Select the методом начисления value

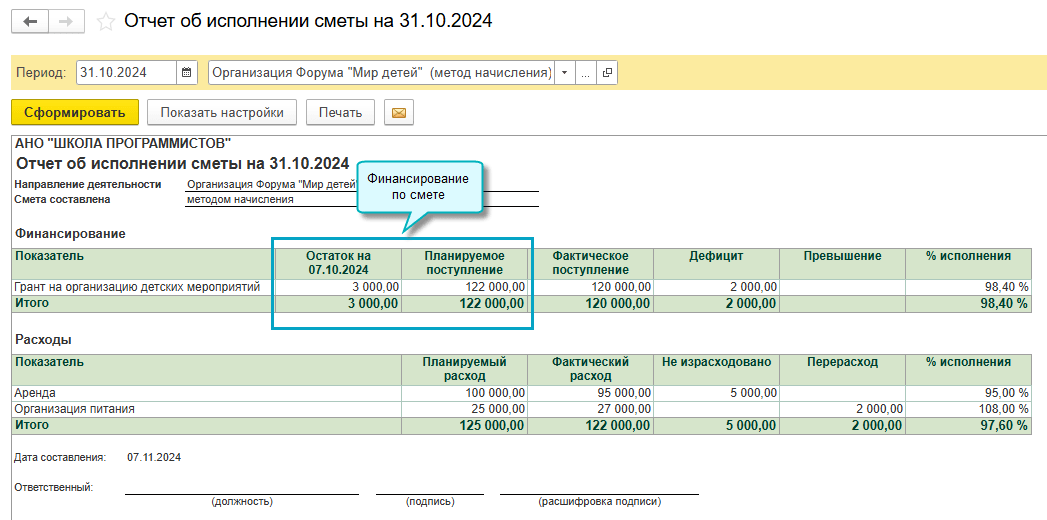click(240, 199)
